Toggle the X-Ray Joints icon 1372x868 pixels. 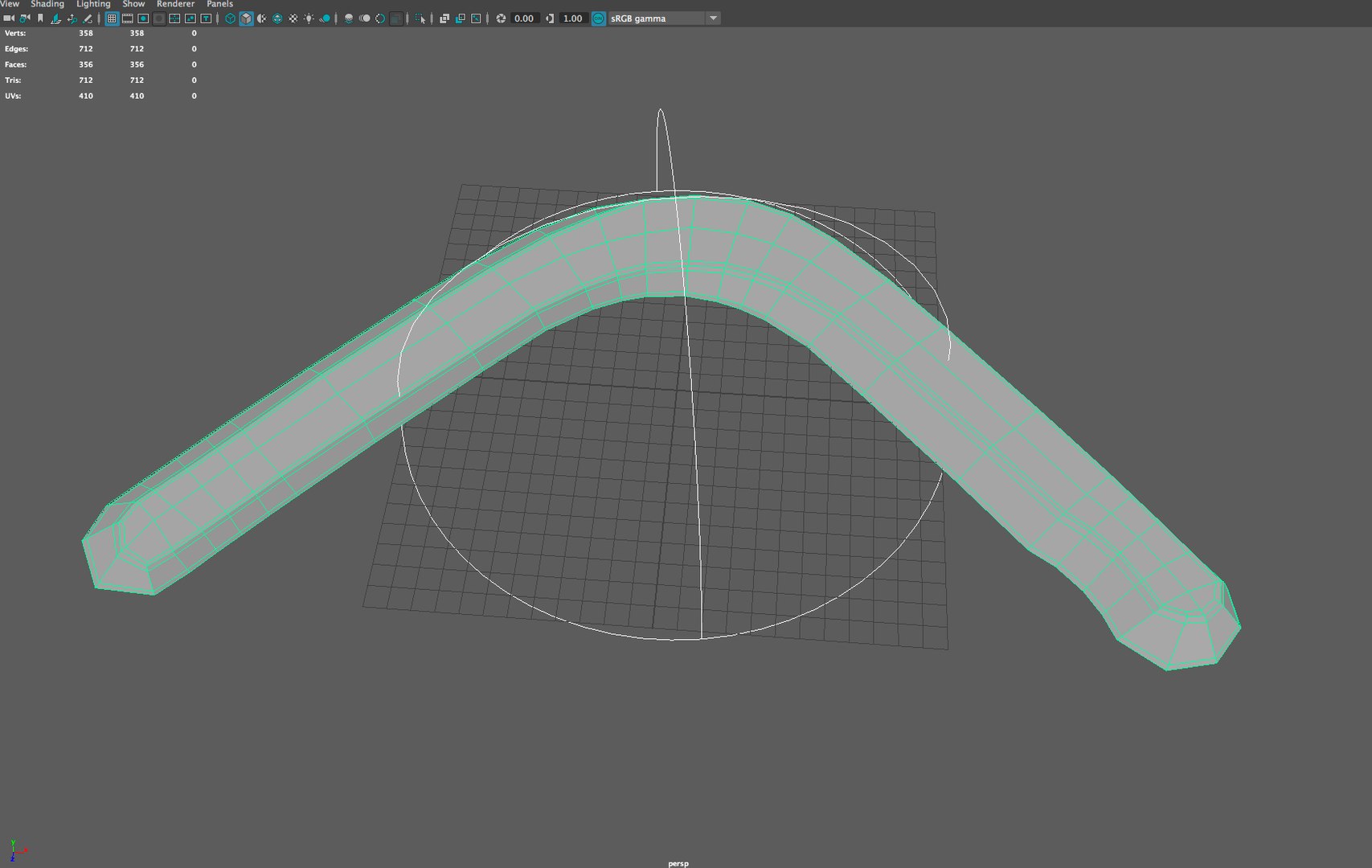[x=476, y=18]
